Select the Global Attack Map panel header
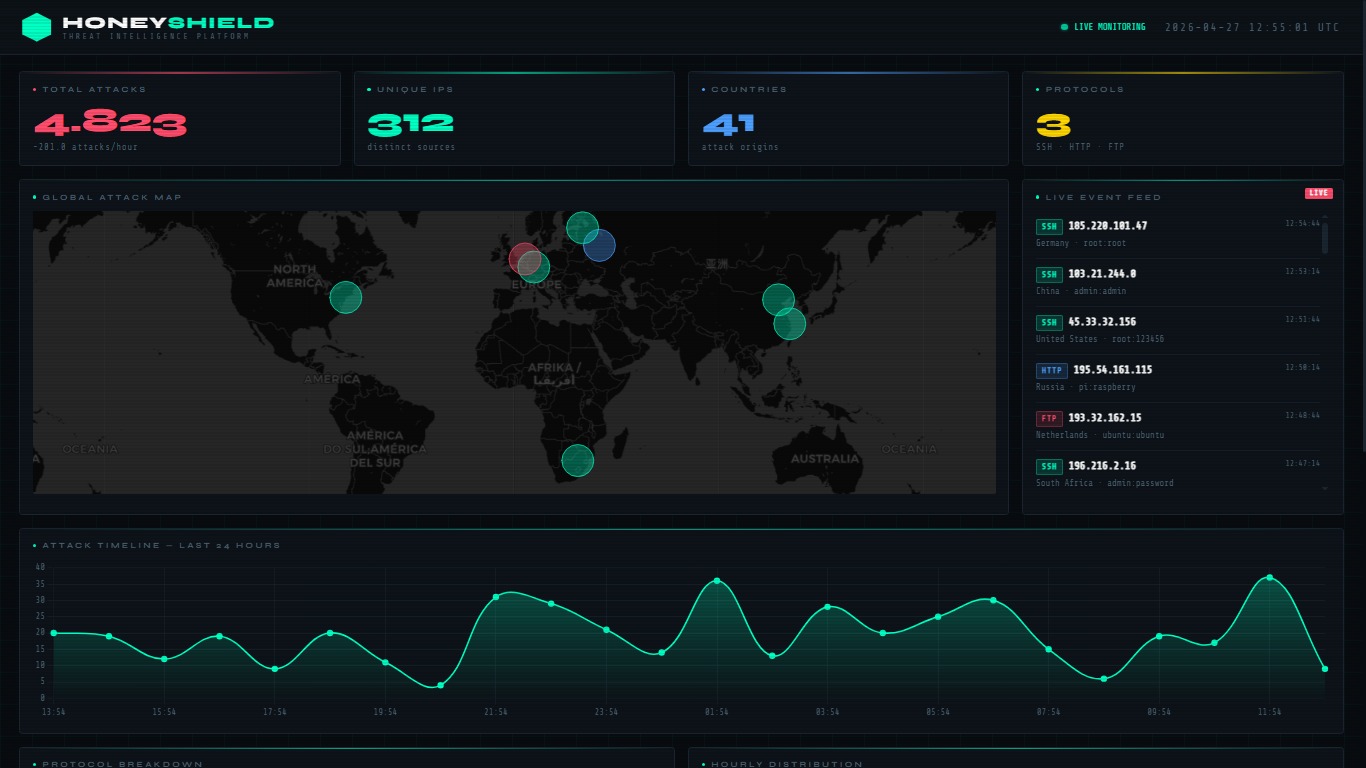This screenshot has width=1366, height=768. click(x=110, y=197)
